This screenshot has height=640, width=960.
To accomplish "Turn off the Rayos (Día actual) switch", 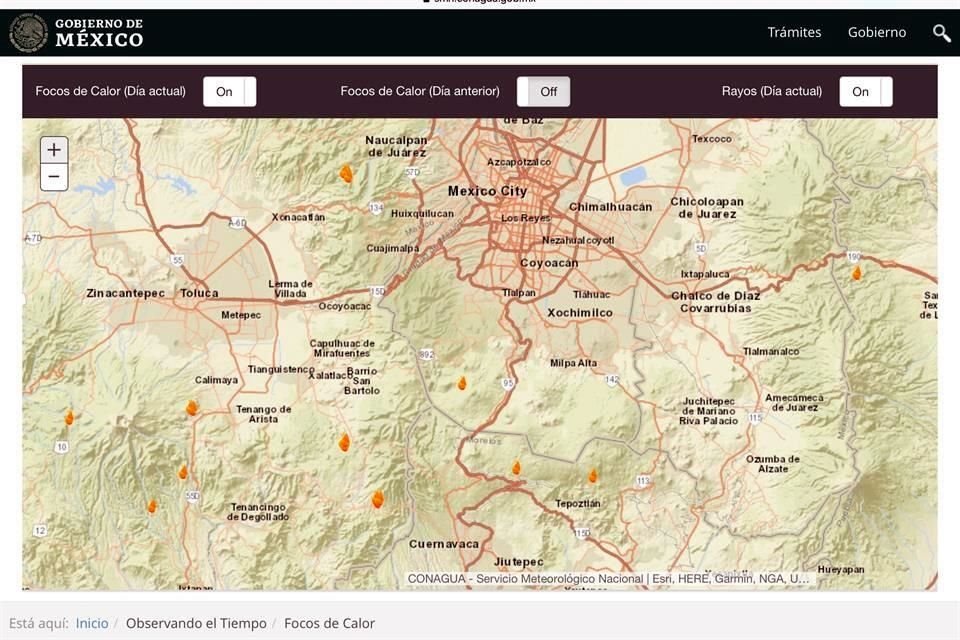I will [x=865, y=92].
